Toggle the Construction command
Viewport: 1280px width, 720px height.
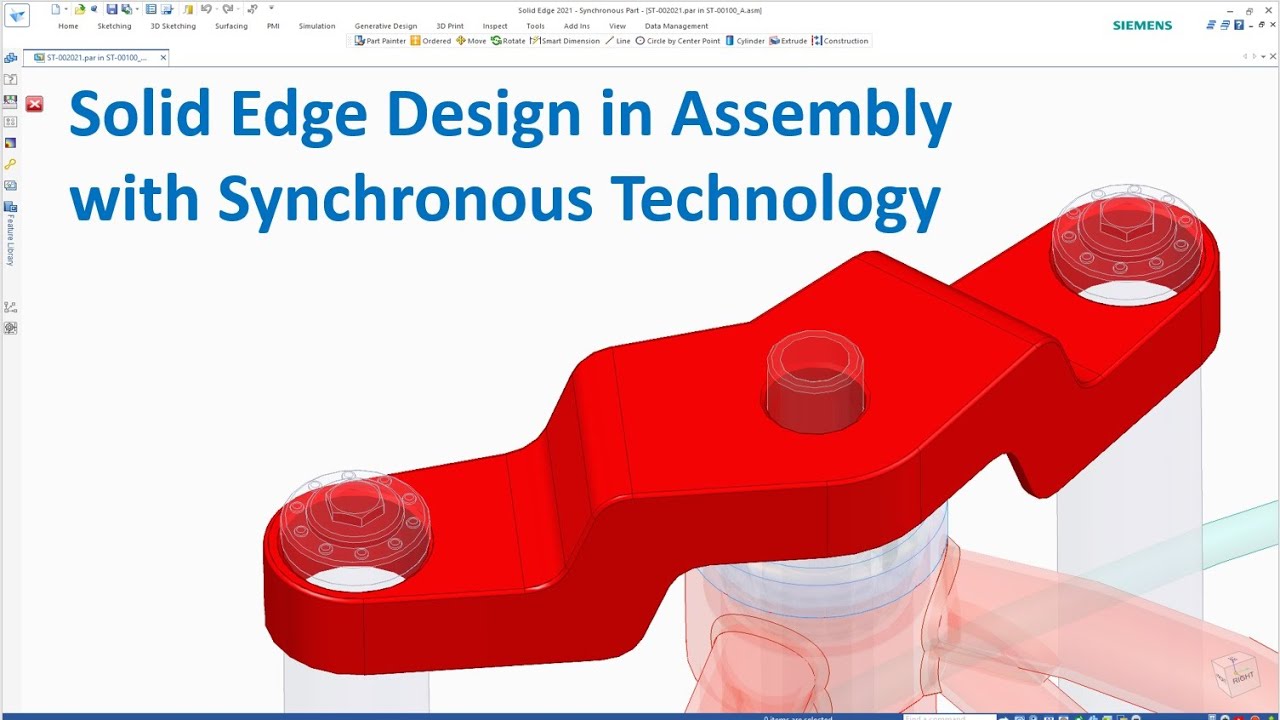841,41
